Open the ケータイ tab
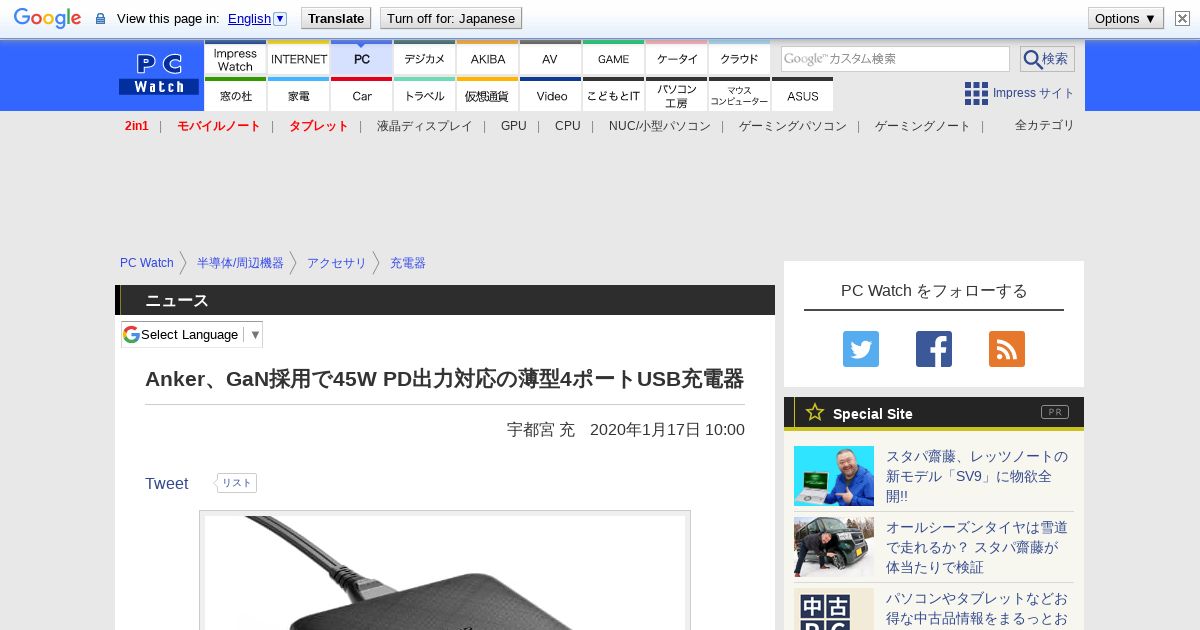1200x630 pixels. (x=677, y=58)
